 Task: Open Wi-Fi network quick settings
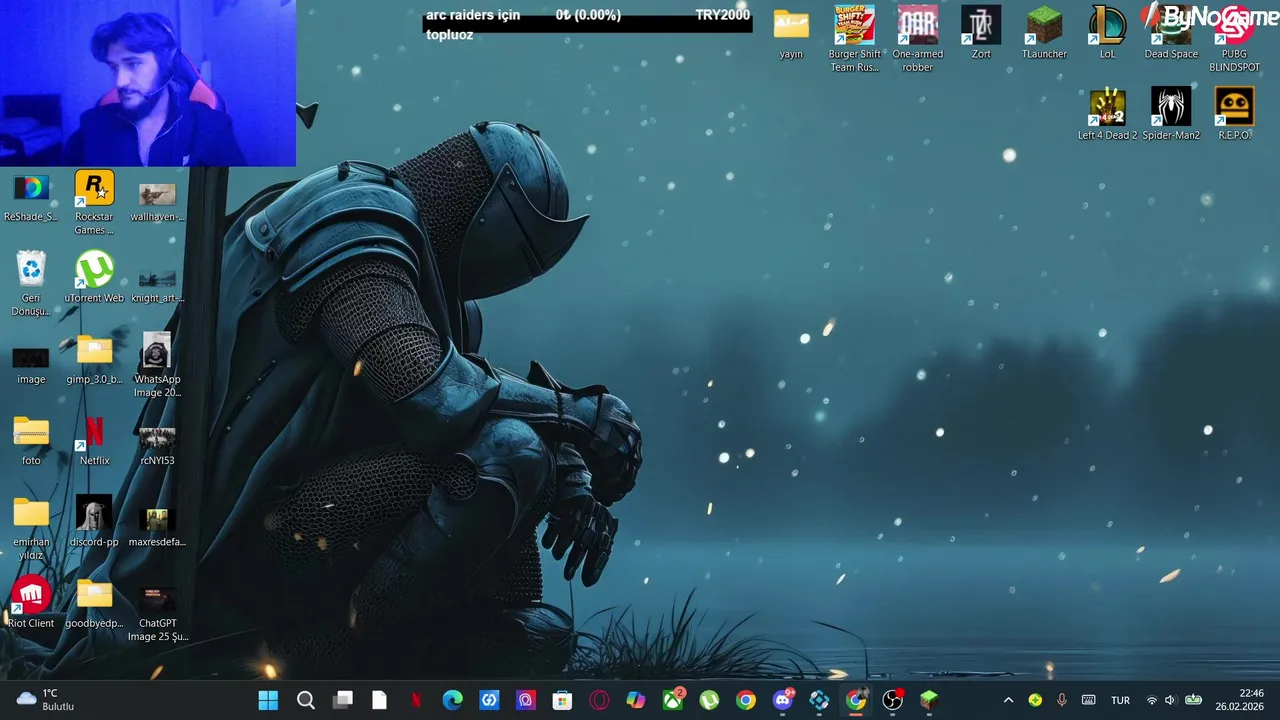click(x=1151, y=700)
